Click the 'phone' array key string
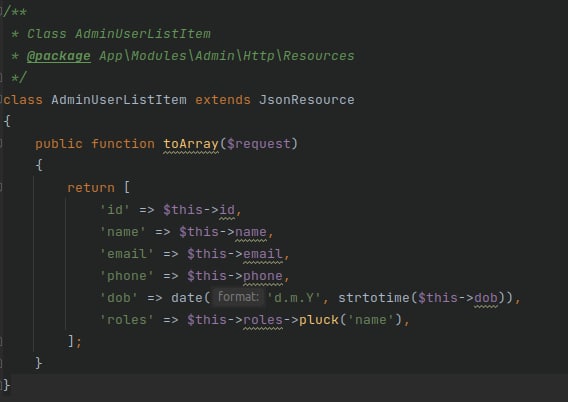 tap(126, 276)
